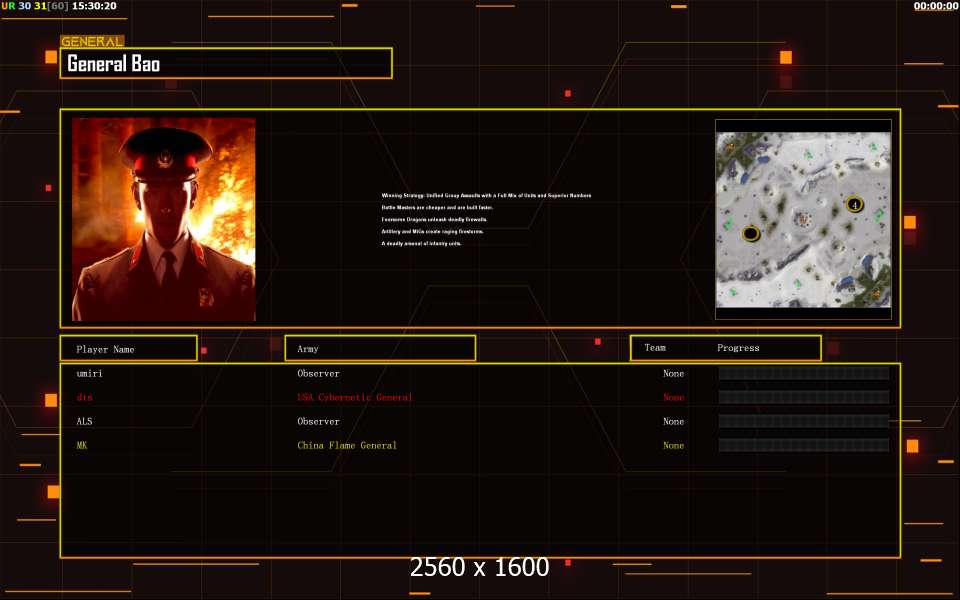Click 'A deadly arsenal of infantry units' line
This screenshot has height=600, width=960.
[x=421, y=243]
